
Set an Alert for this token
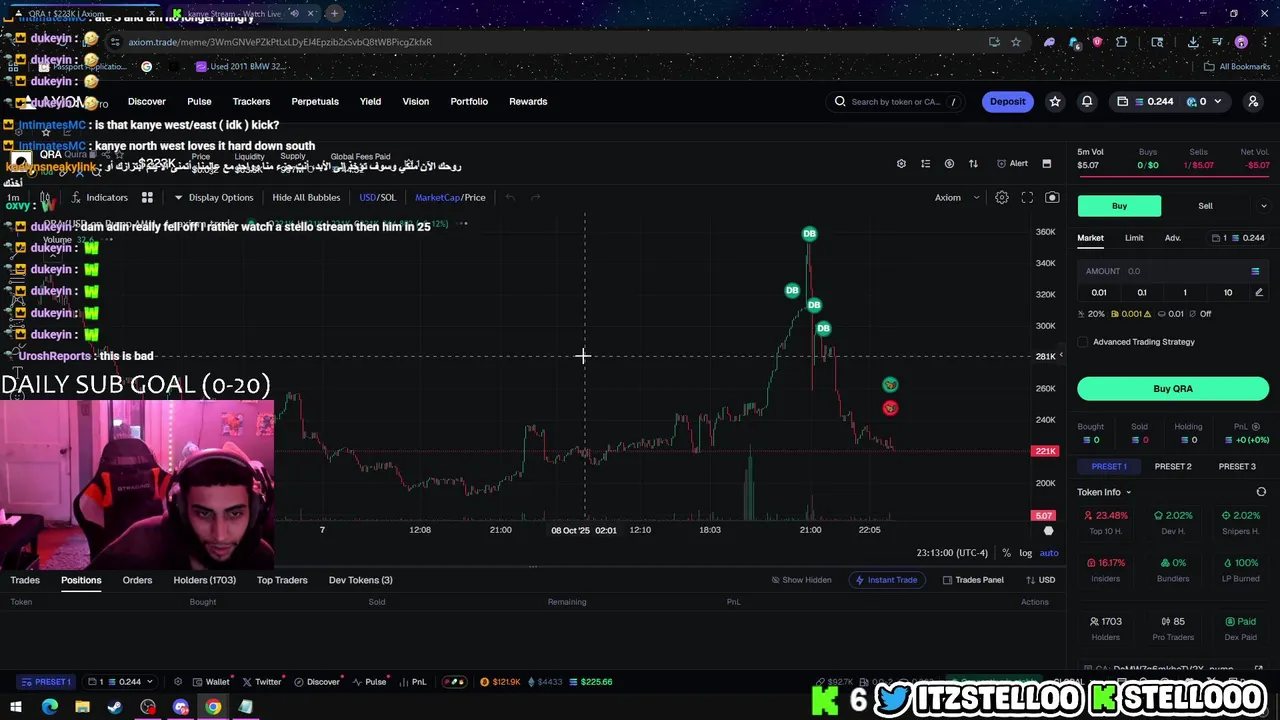coord(1012,163)
